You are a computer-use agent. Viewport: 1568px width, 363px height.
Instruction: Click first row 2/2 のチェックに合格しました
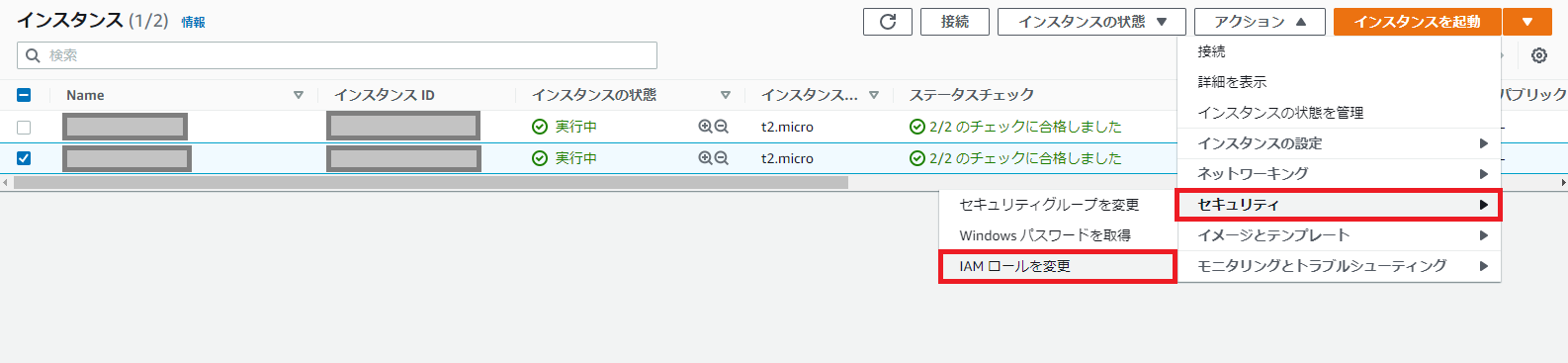click(x=1025, y=127)
